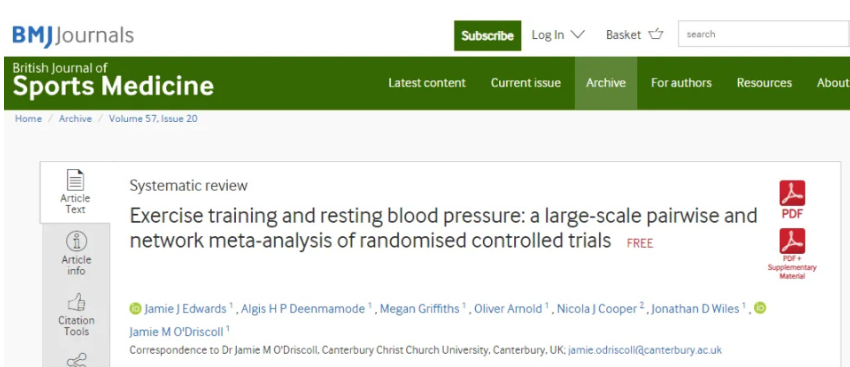Open Volume 57, Issue 20 breadcrumb
Image resolution: width=850 pixels, height=367 pixels.
(153, 119)
